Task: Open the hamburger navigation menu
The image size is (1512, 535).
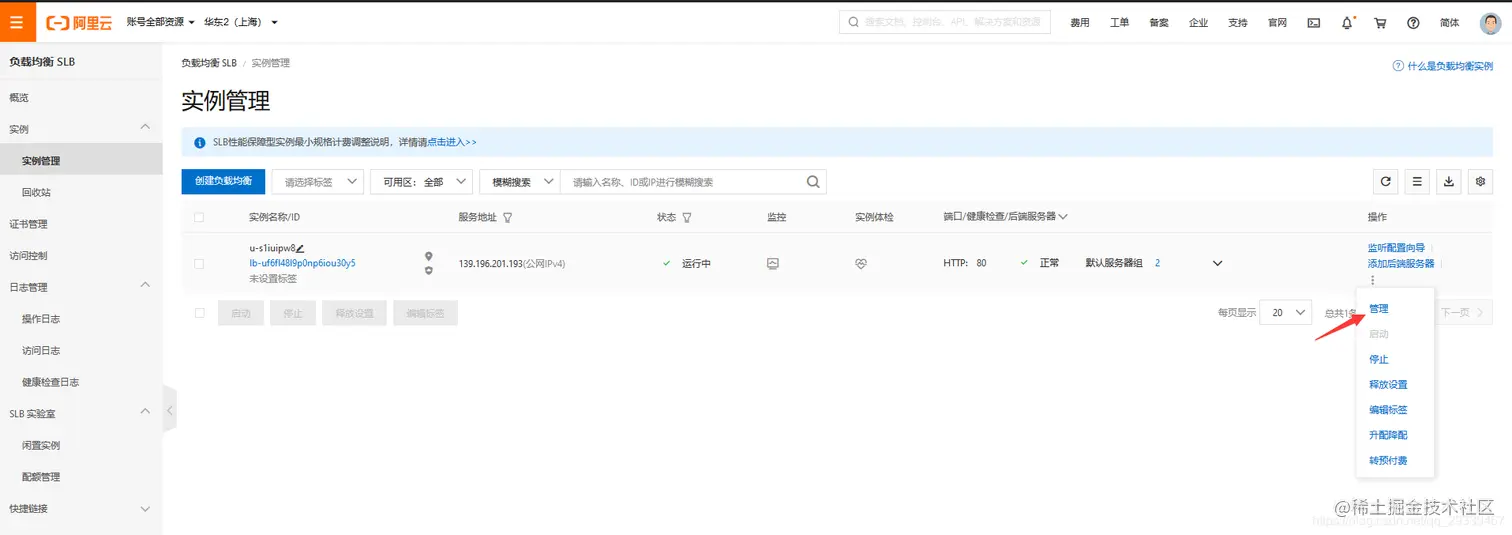Action: (18, 22)
